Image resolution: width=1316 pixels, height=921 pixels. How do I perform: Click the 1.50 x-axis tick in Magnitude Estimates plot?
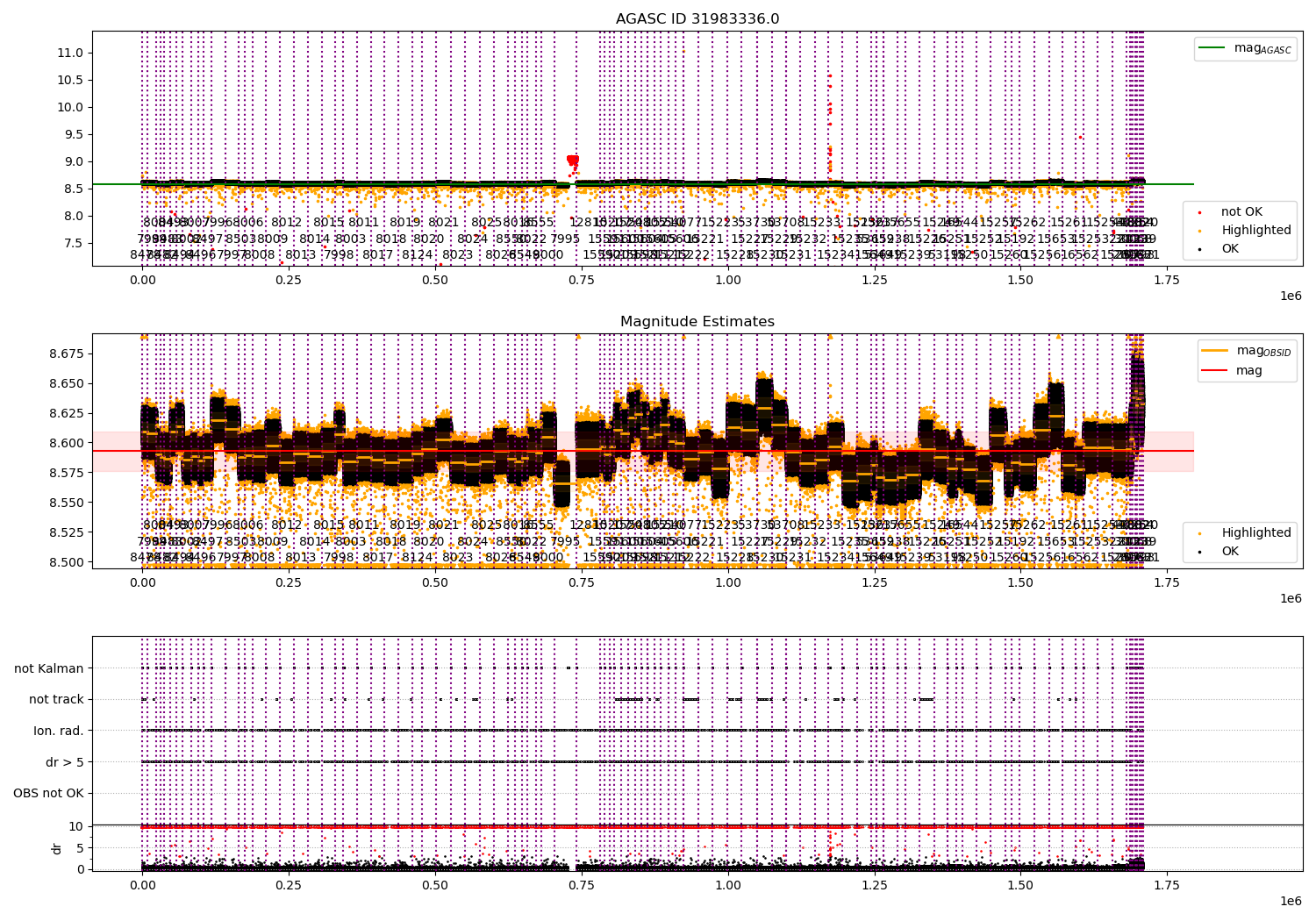tap(1020, 582)
